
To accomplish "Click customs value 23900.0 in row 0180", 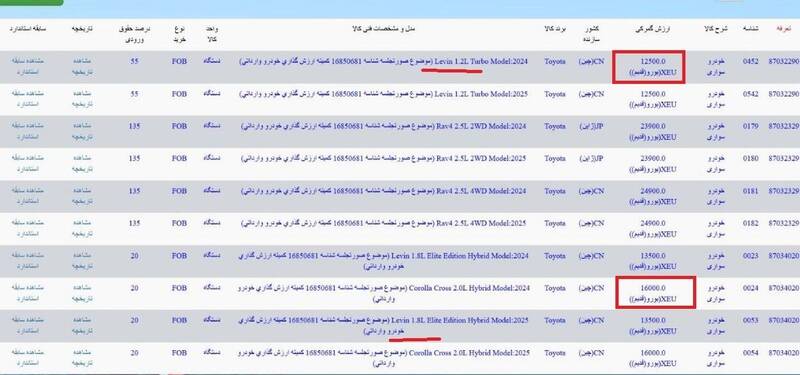I will [653, 159].
